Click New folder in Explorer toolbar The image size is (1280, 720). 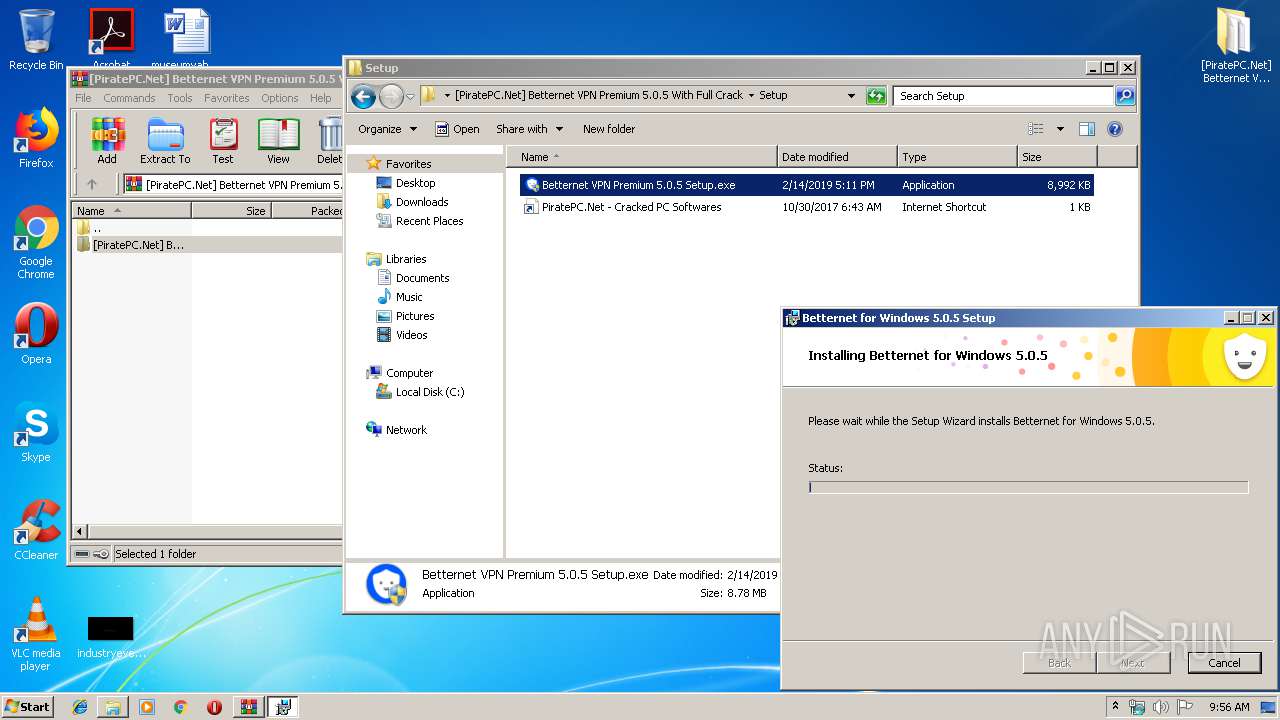click(609, 129)
